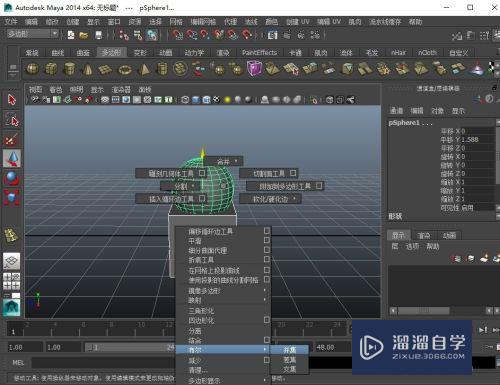
Task: Activate the Scale tool in toolbox
Action: point(12,197)
